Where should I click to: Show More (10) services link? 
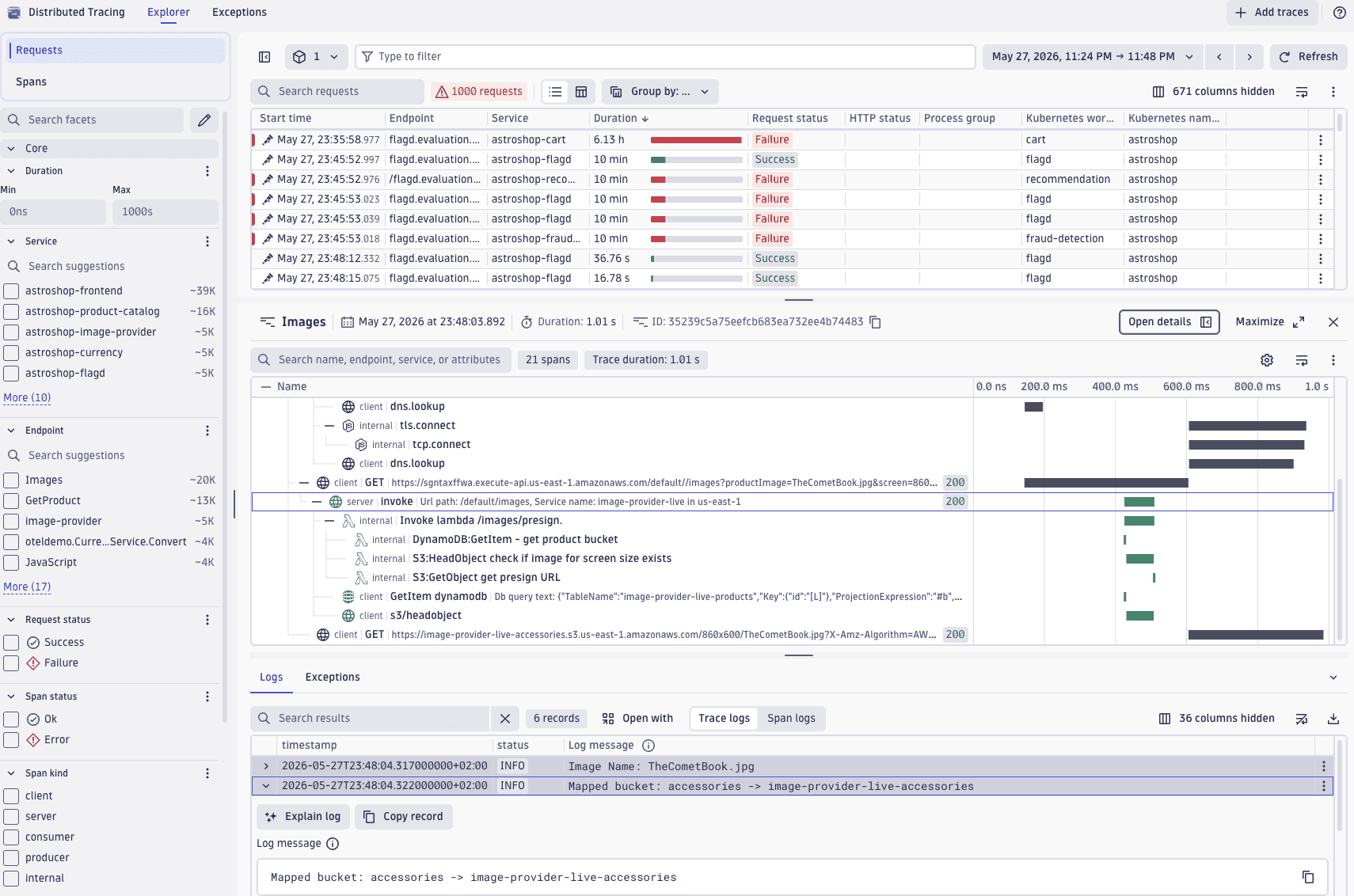pos(27,398)
